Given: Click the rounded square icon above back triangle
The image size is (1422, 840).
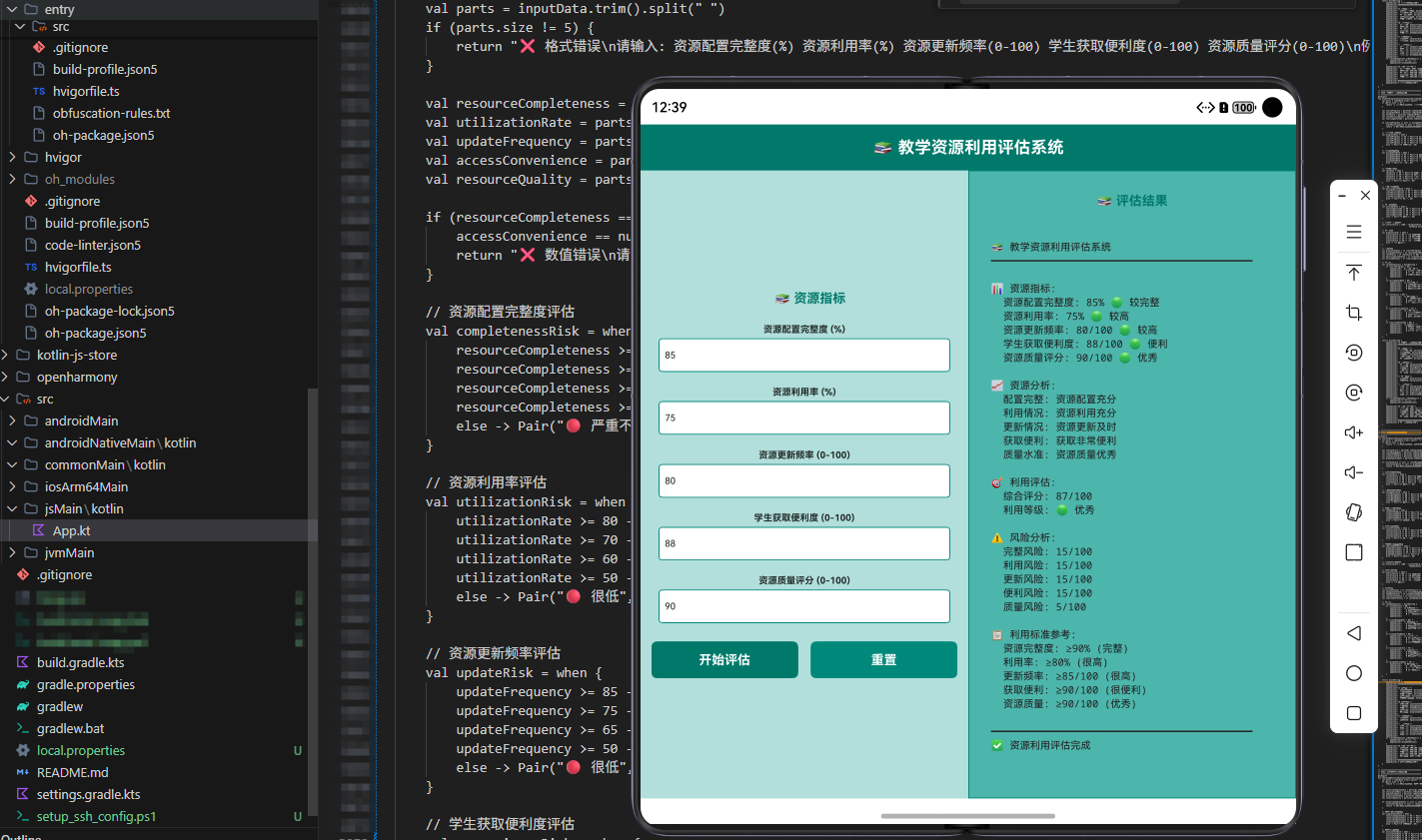Looking at the screenshot, I should click(x=1354, y=552).
